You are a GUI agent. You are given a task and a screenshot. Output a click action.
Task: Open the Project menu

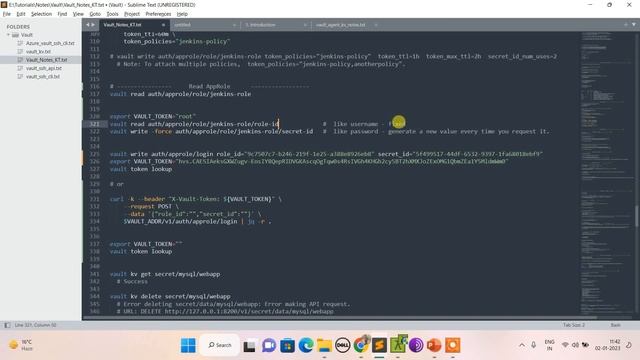pos(132,14)
